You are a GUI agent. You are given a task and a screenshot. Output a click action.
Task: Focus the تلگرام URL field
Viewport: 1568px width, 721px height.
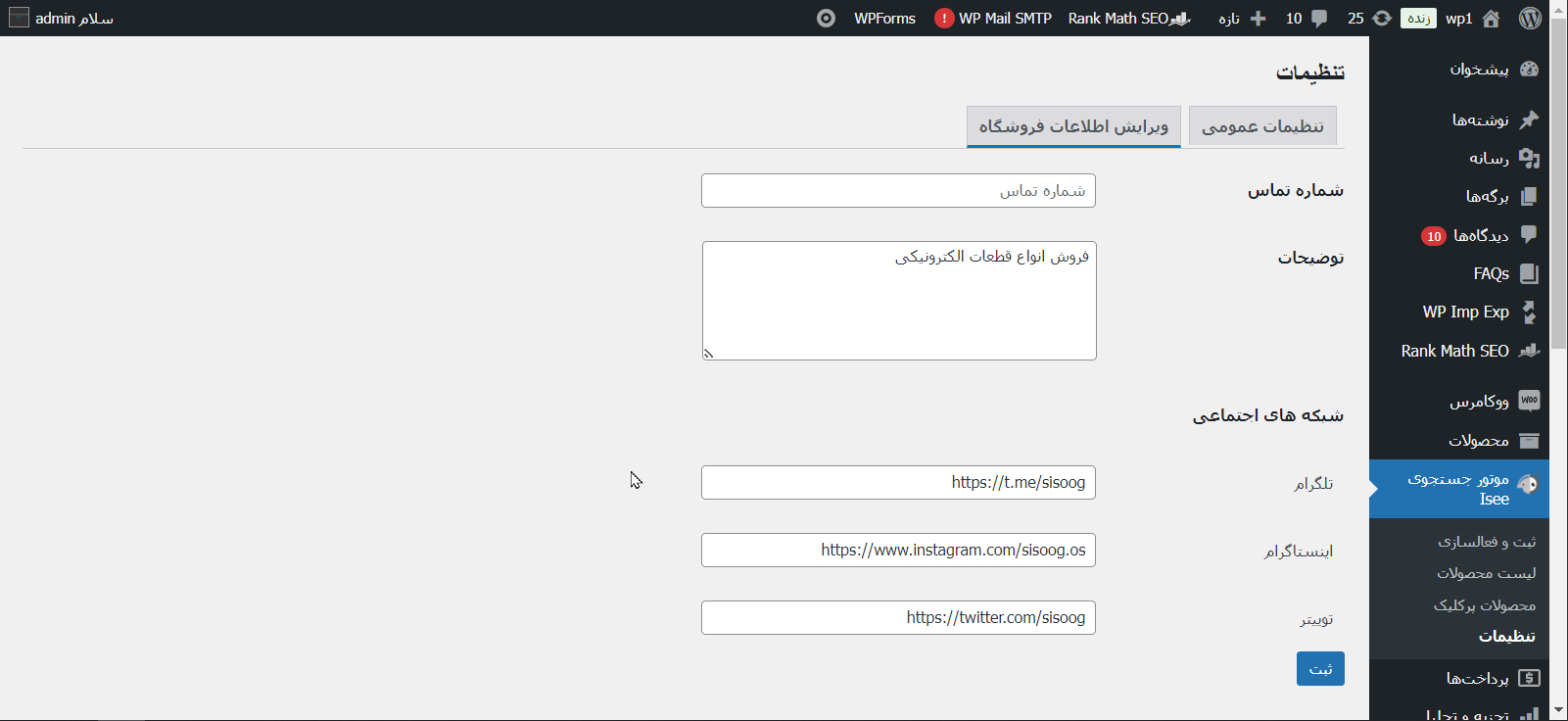tap(898, 482)
